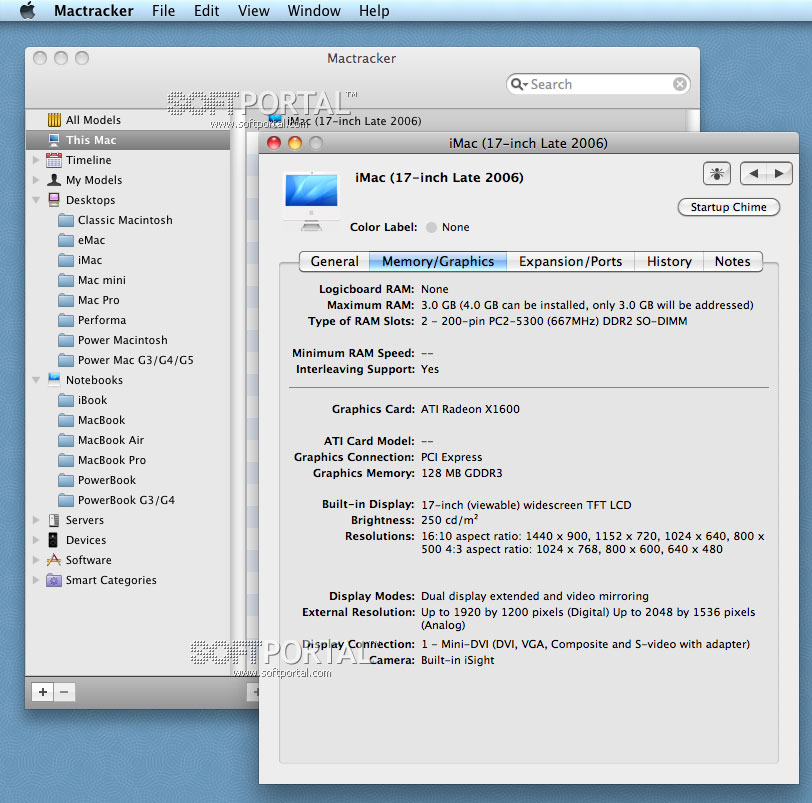Open the Notes tab

(732, 261)
